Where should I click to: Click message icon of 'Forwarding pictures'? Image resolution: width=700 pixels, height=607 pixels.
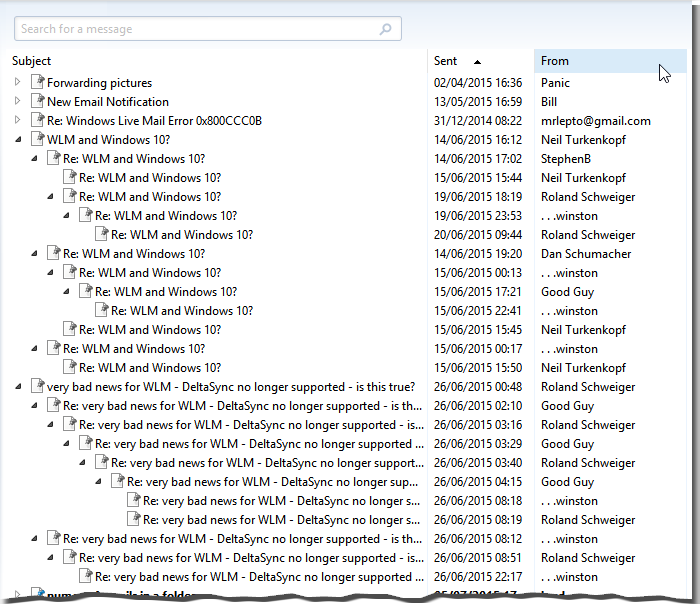[x=38, y=82]
